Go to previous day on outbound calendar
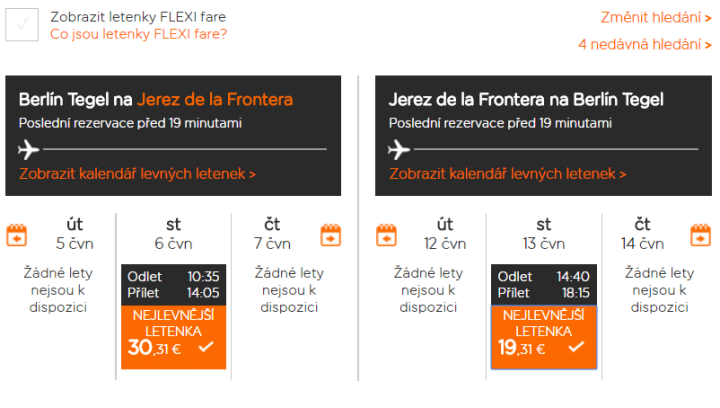This screenshot has width=720, height=408. [17, 235]
